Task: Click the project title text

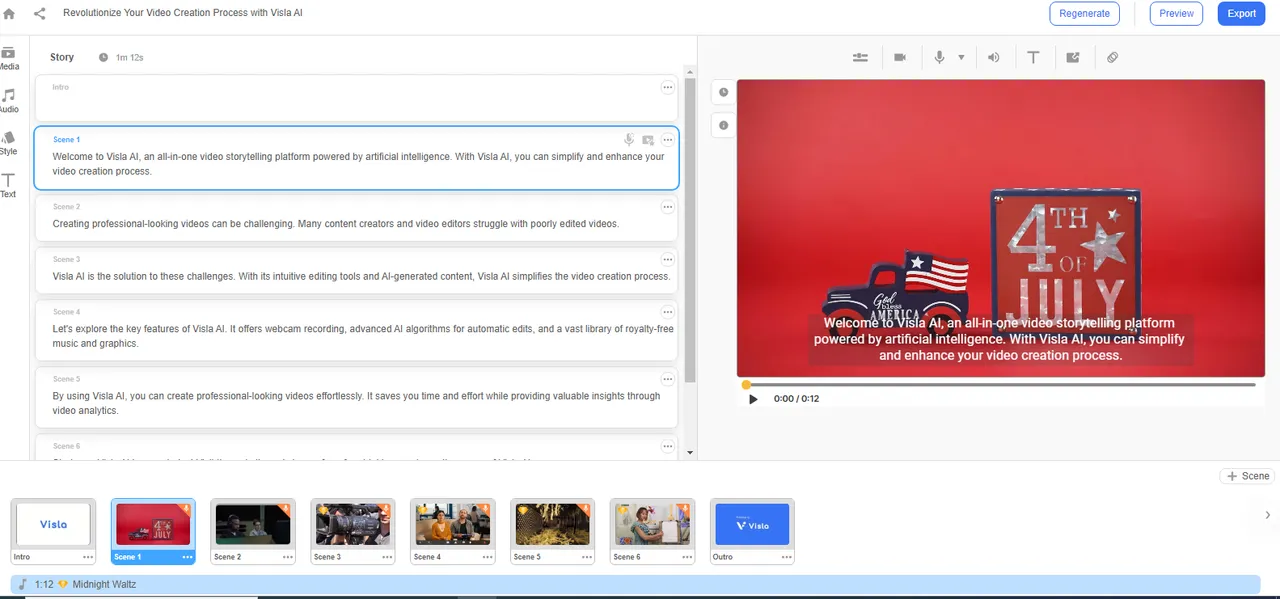Action: pos(184,14)
